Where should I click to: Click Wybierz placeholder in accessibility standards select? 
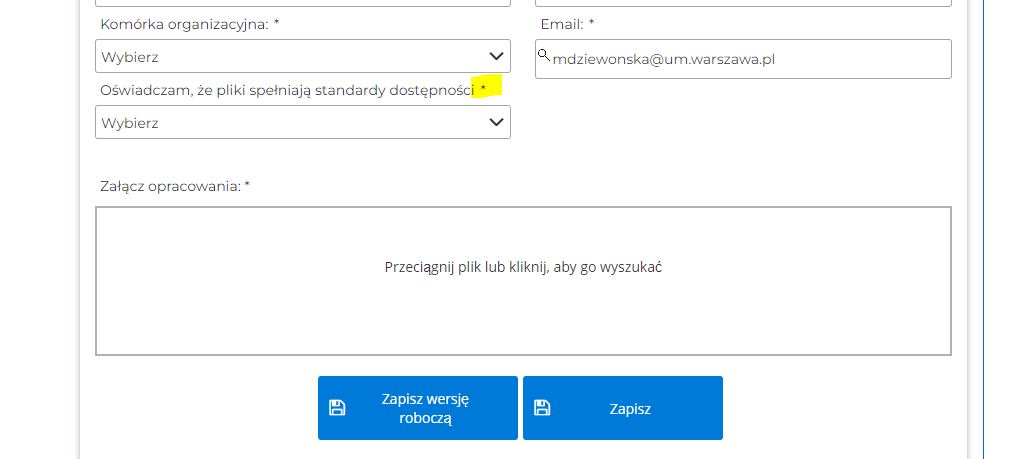point(130,123)
